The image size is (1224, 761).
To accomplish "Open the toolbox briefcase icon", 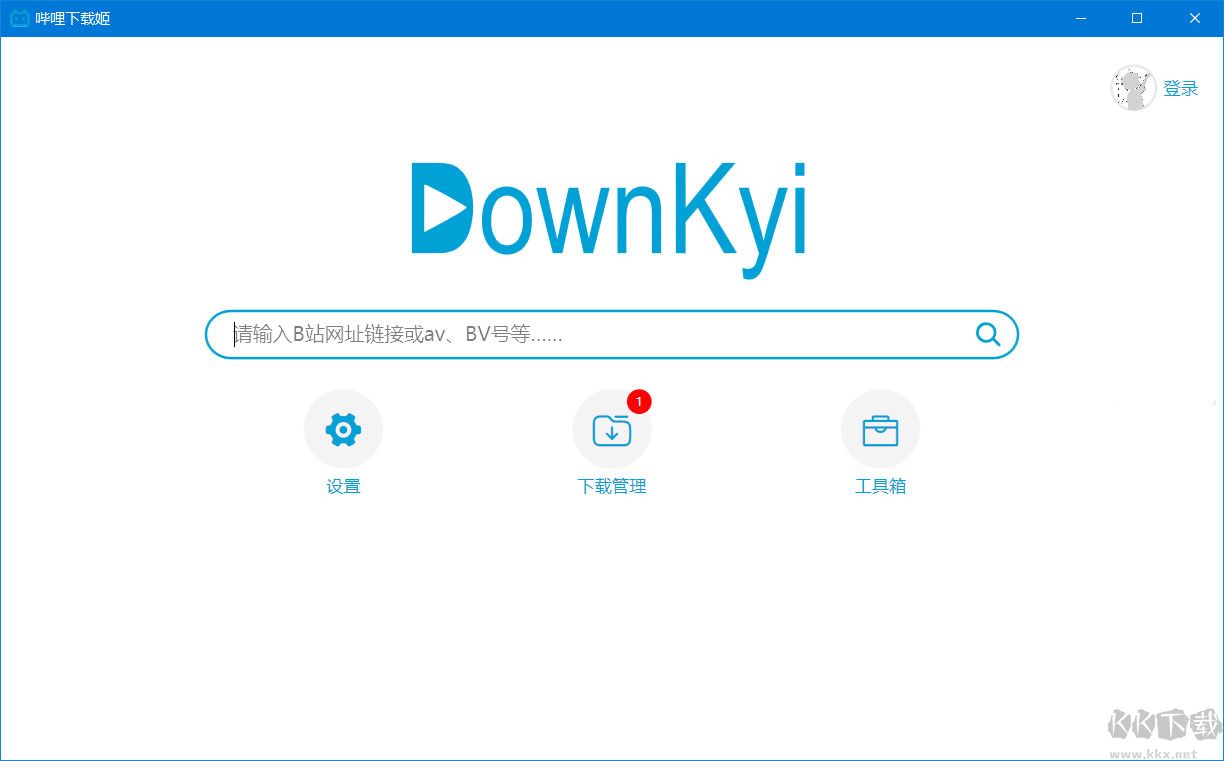I will click(x=880, y=430).
